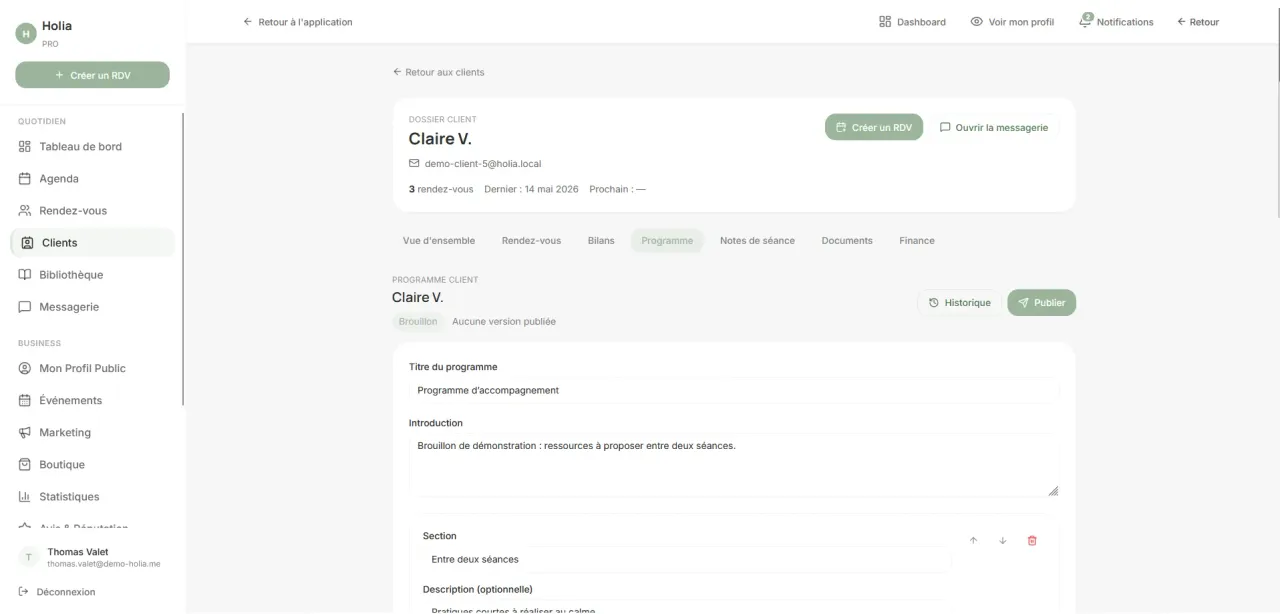Click the sidebar Créer un RDV button
Viewport: 1280px width, 614px height.
(92, 75)
